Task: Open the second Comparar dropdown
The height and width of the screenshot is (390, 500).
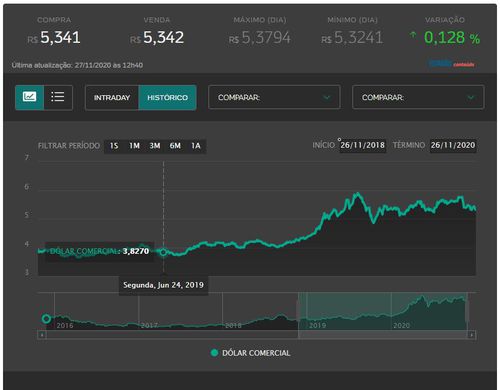Action: pyautogui.click(x=418, y=97)
